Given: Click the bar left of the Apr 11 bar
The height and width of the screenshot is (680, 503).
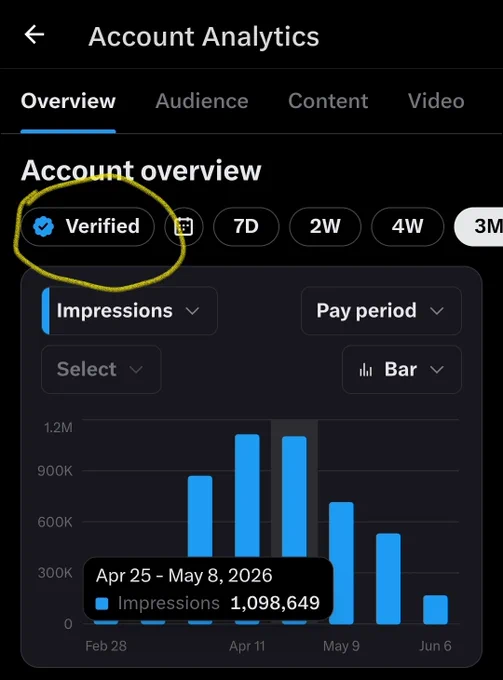Looking at the screenshot, I should click(200, 517).
